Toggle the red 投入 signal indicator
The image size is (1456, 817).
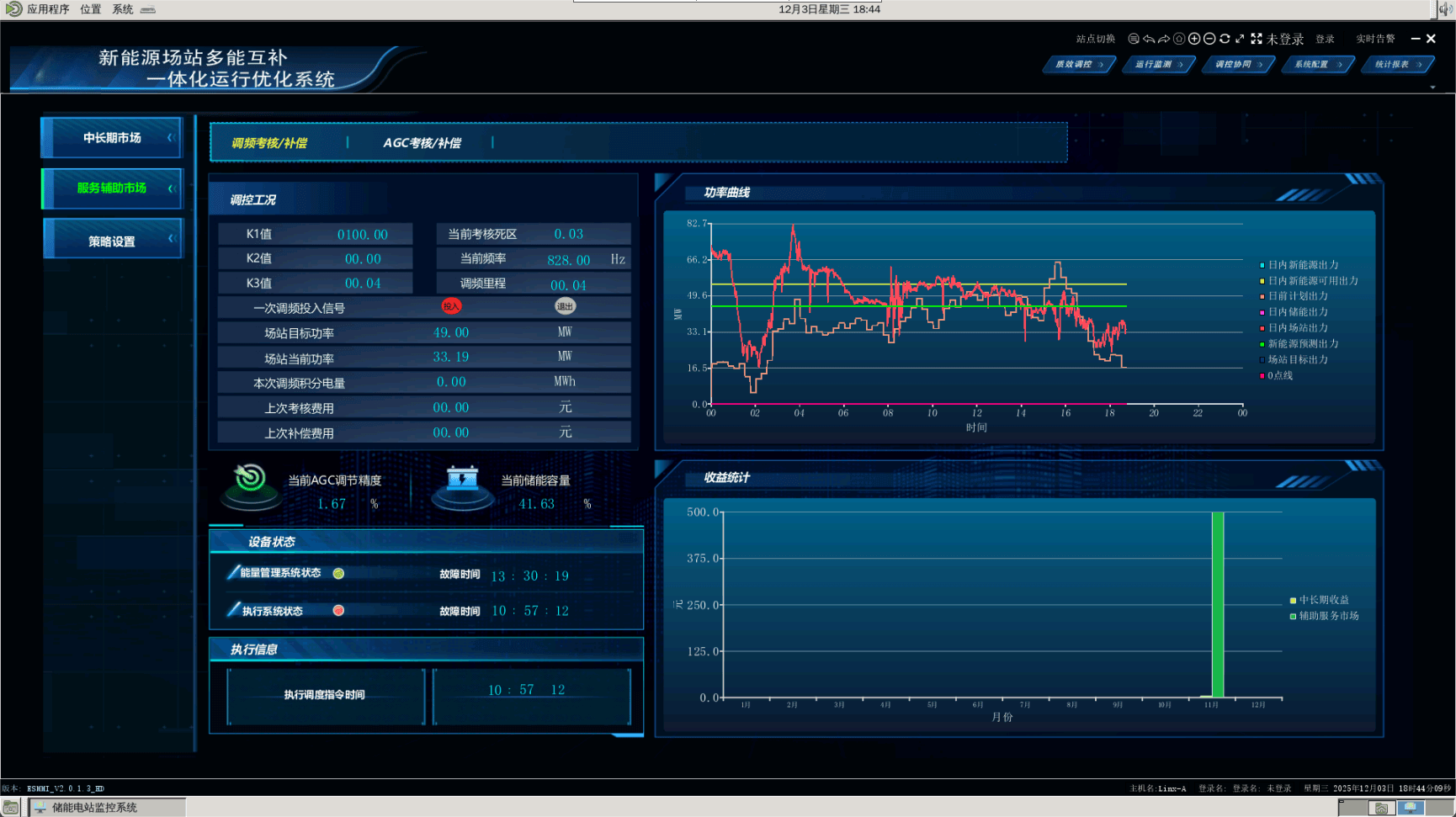click(x=451, y=306)
